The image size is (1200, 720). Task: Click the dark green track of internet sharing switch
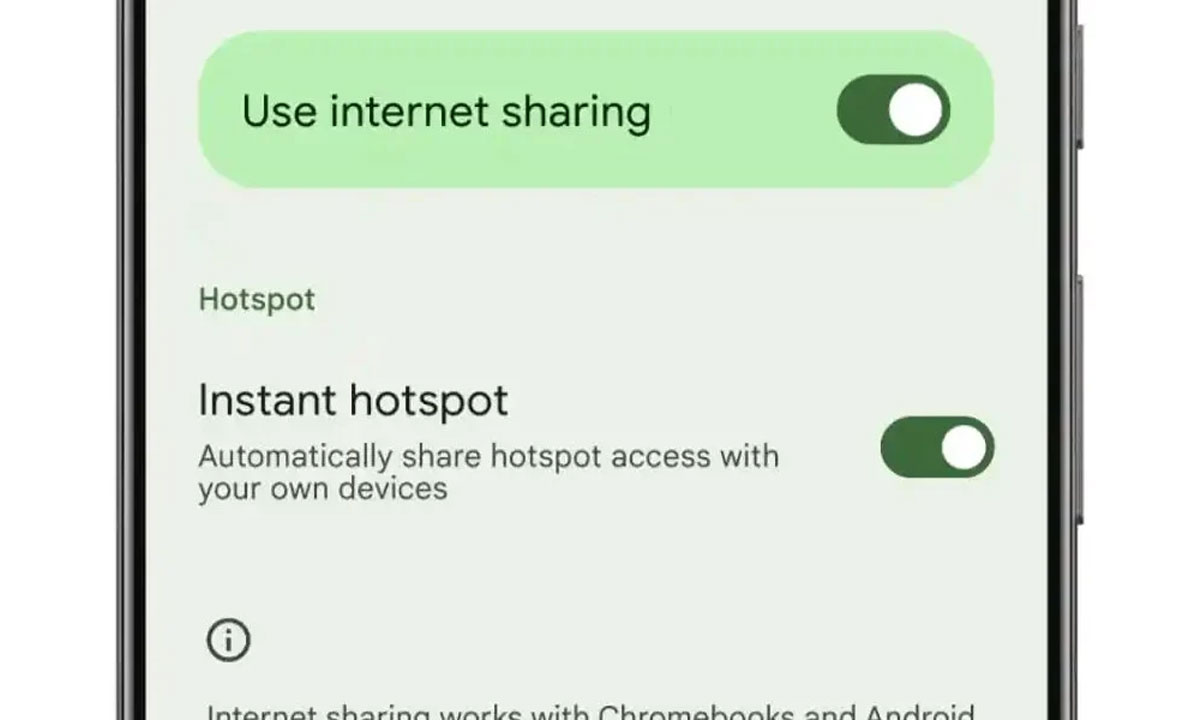pos(861,110)
